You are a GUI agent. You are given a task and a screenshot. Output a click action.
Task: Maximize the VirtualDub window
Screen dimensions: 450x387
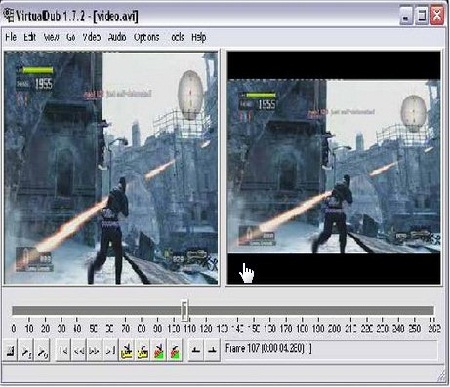pyautogui.click(x=422, y=16)
